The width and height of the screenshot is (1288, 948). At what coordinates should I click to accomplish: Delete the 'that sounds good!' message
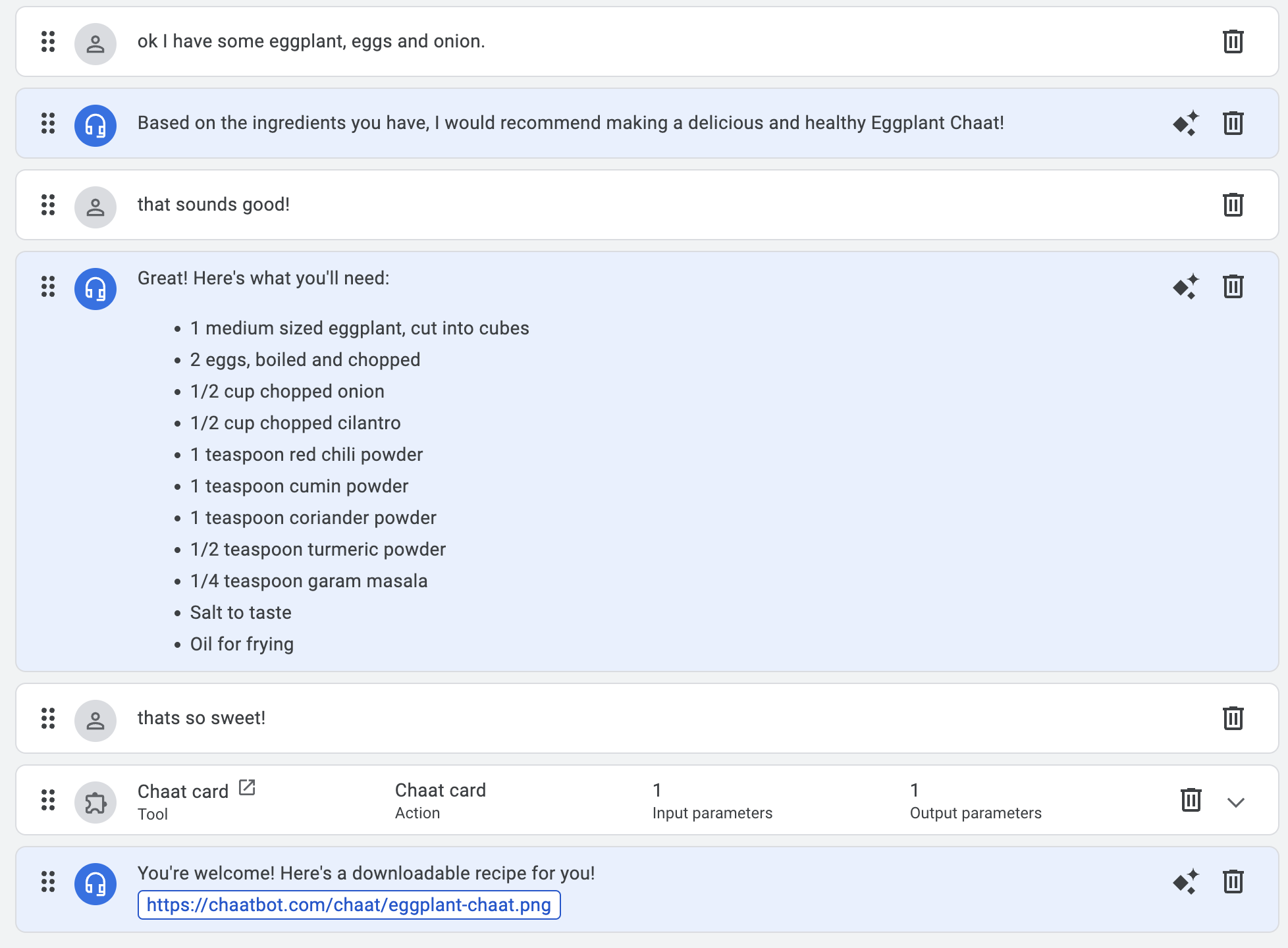[x=1233, y=205]
